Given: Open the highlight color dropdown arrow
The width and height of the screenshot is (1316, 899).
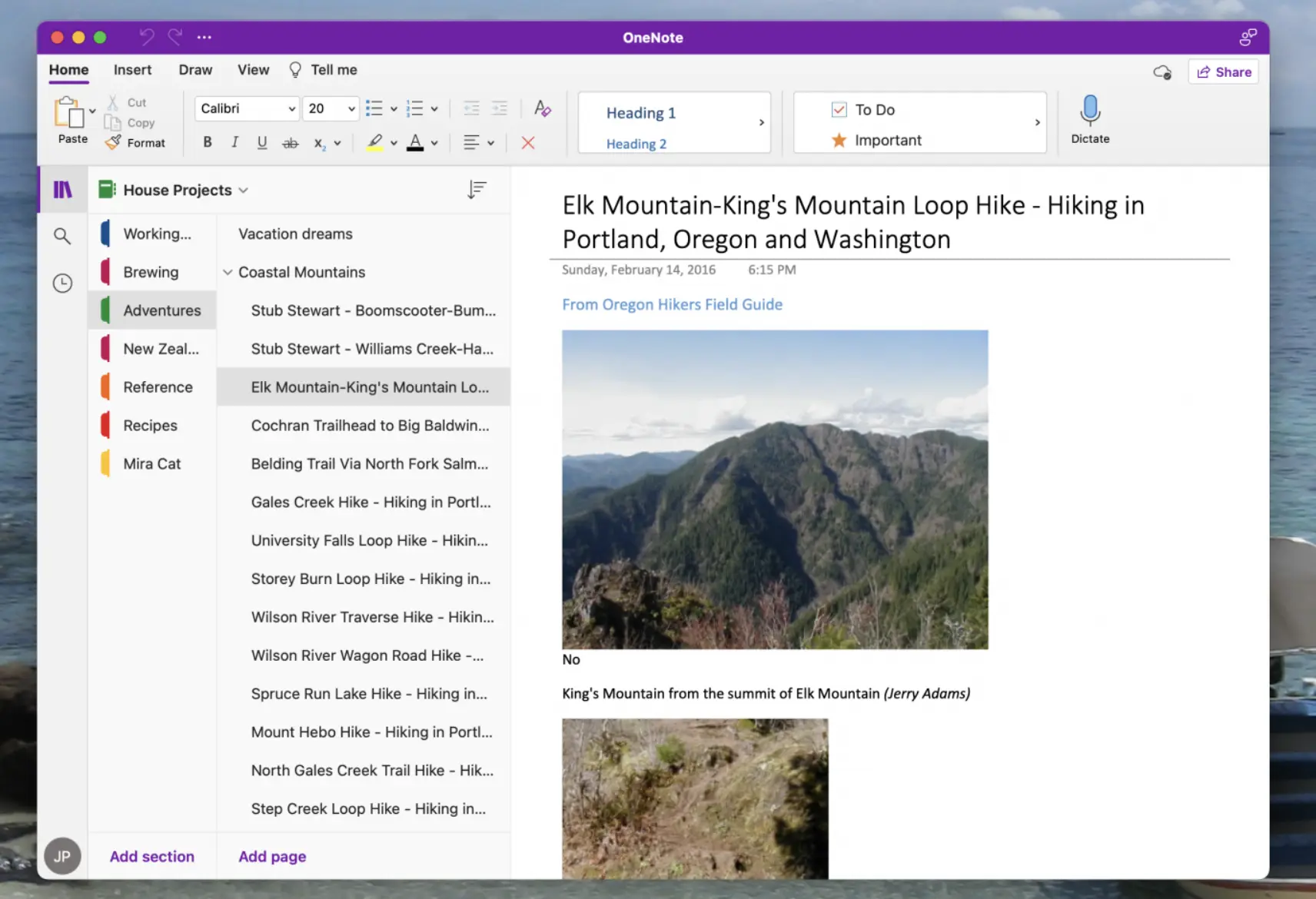Looking at the screenshot, I should 394,143.
